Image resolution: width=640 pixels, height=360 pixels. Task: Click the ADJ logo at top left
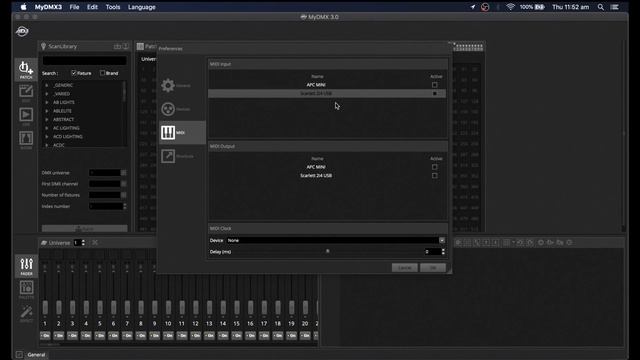[22, 31]
